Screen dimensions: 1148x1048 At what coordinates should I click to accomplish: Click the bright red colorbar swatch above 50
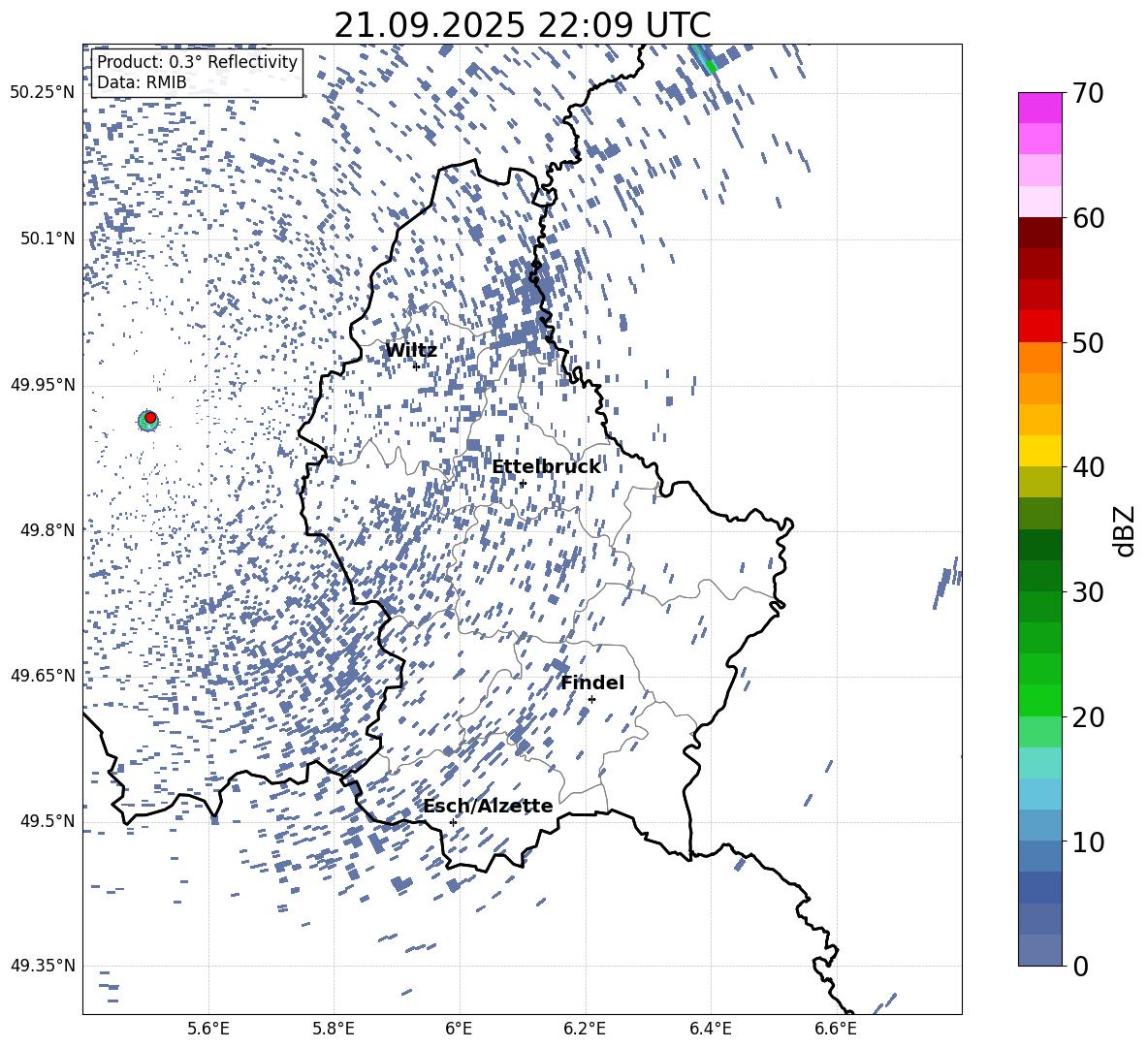[x=1039, y=327]
